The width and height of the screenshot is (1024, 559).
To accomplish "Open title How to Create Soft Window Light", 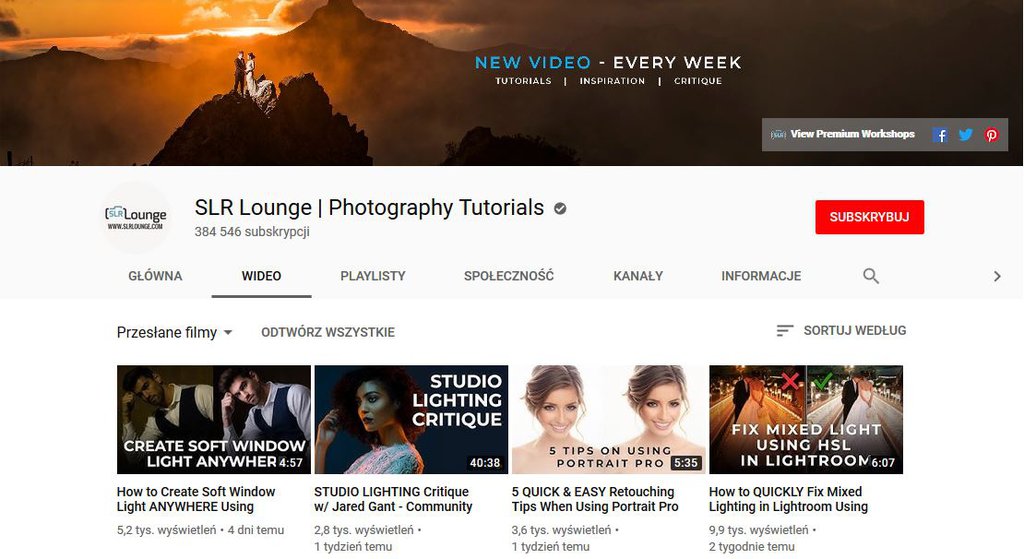I will [x=196, y=499].
